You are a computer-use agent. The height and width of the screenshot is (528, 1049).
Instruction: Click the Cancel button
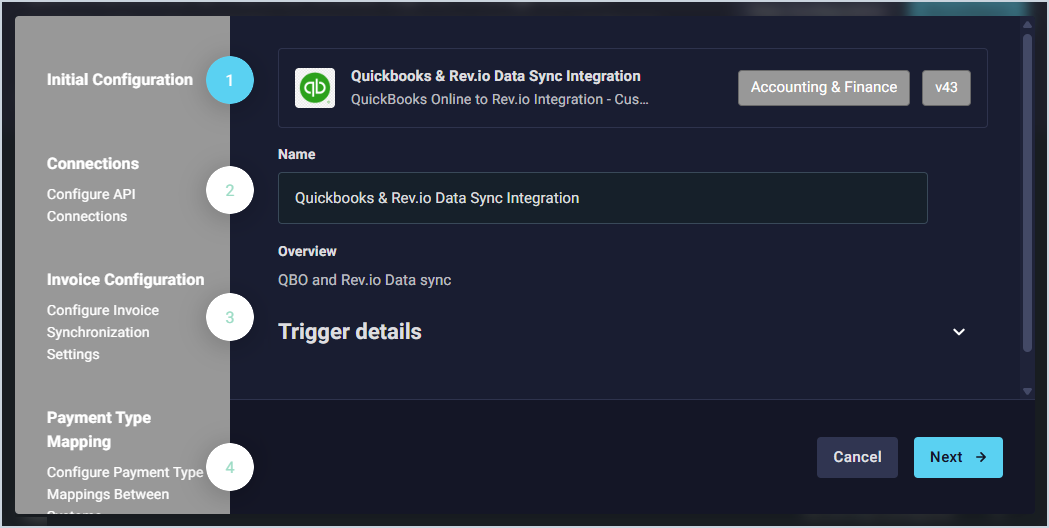(x=857, y=457)
